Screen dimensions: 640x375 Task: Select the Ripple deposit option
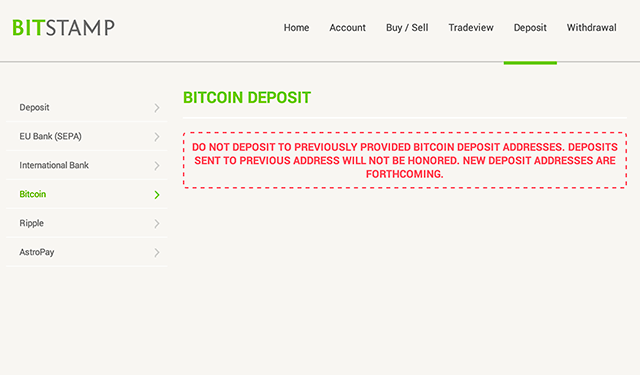click(x=87, y=223)
